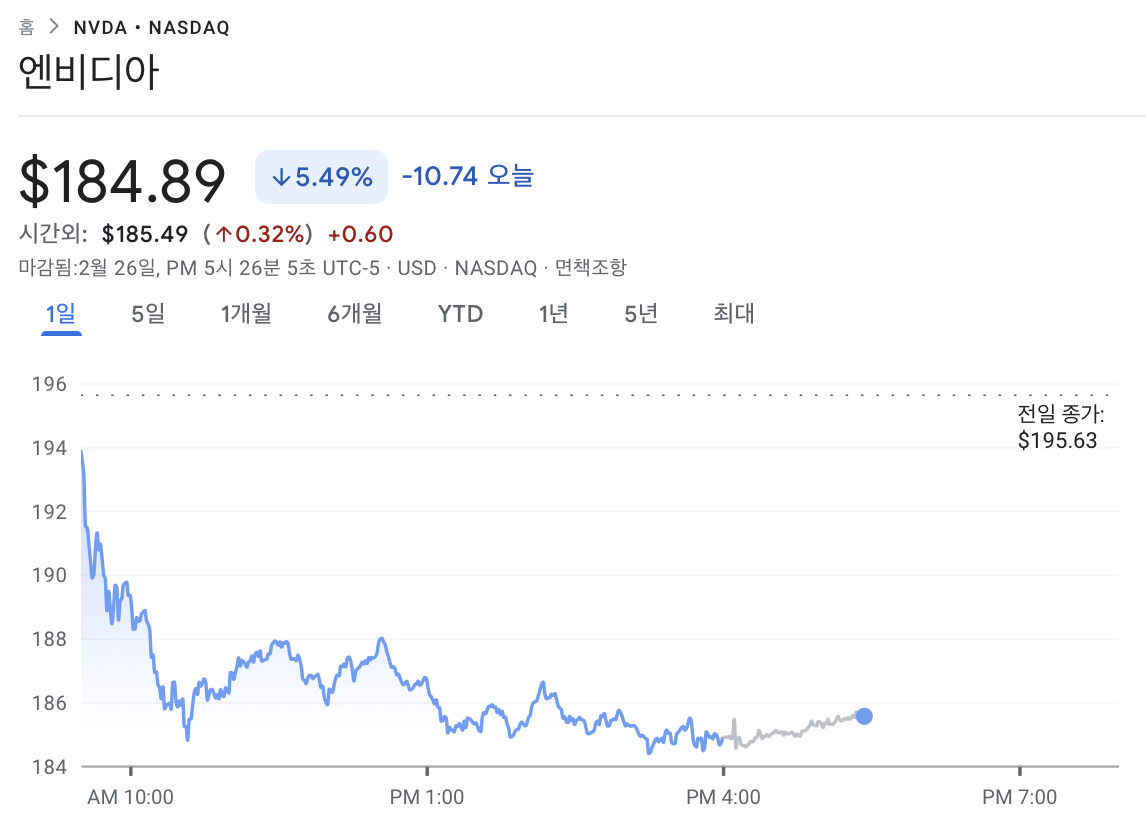Click the 홈 breadcrumb link
Viewport: 1146px width, 828px height.
click(27, 27)
